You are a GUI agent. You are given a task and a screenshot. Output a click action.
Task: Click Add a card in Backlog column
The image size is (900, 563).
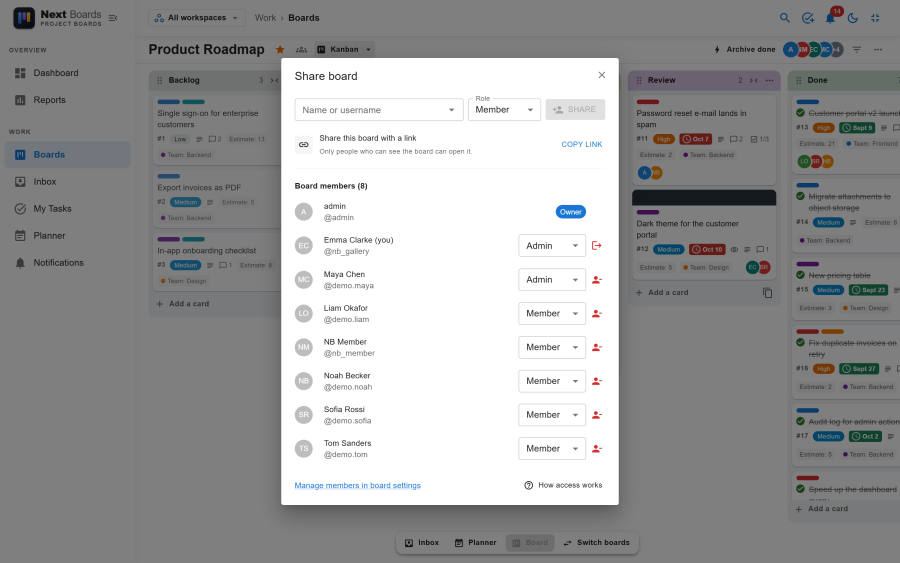[183, 304]
